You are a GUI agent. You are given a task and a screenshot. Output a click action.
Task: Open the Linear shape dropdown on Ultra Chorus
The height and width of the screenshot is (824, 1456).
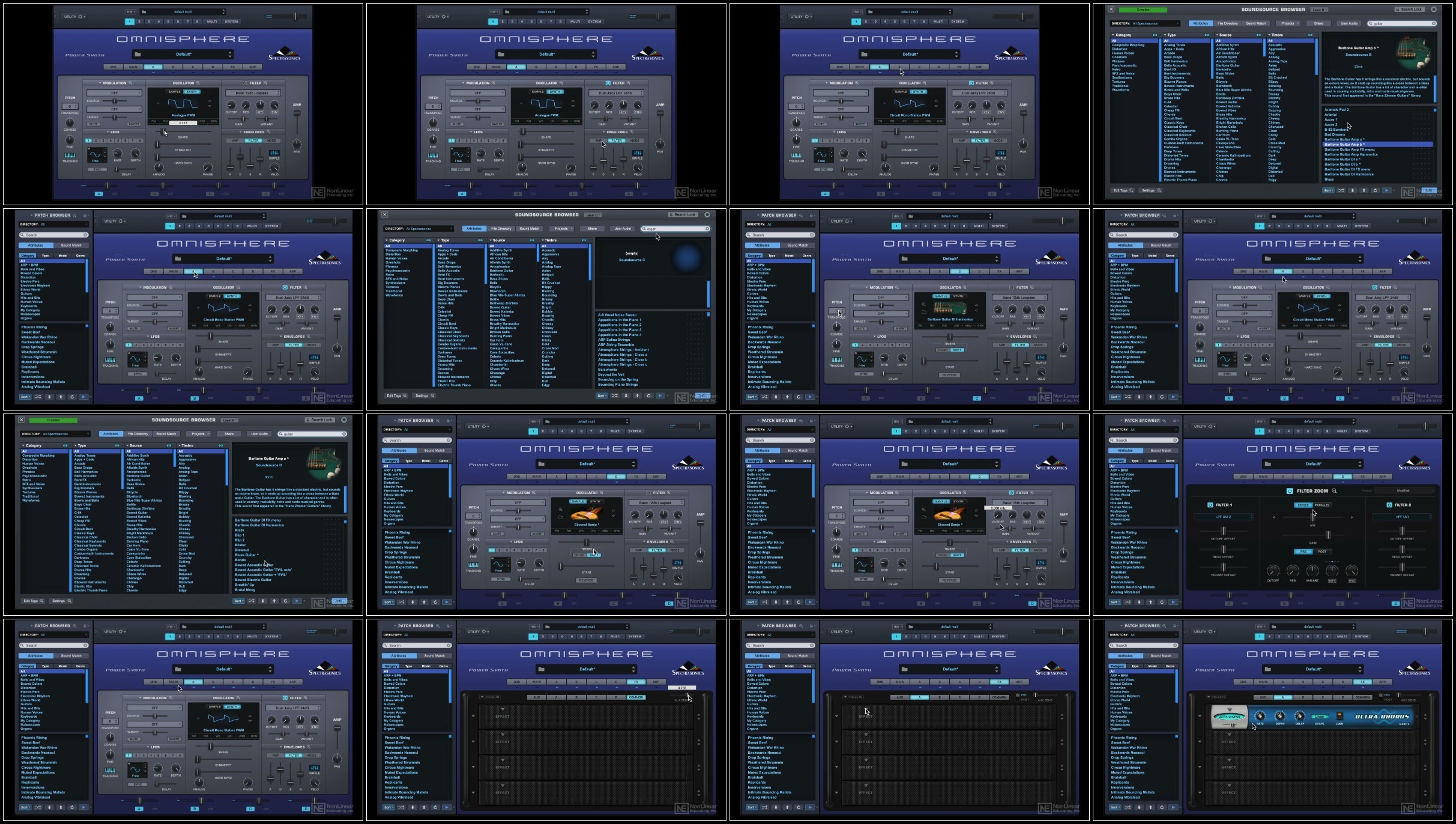pos(1320,716)
